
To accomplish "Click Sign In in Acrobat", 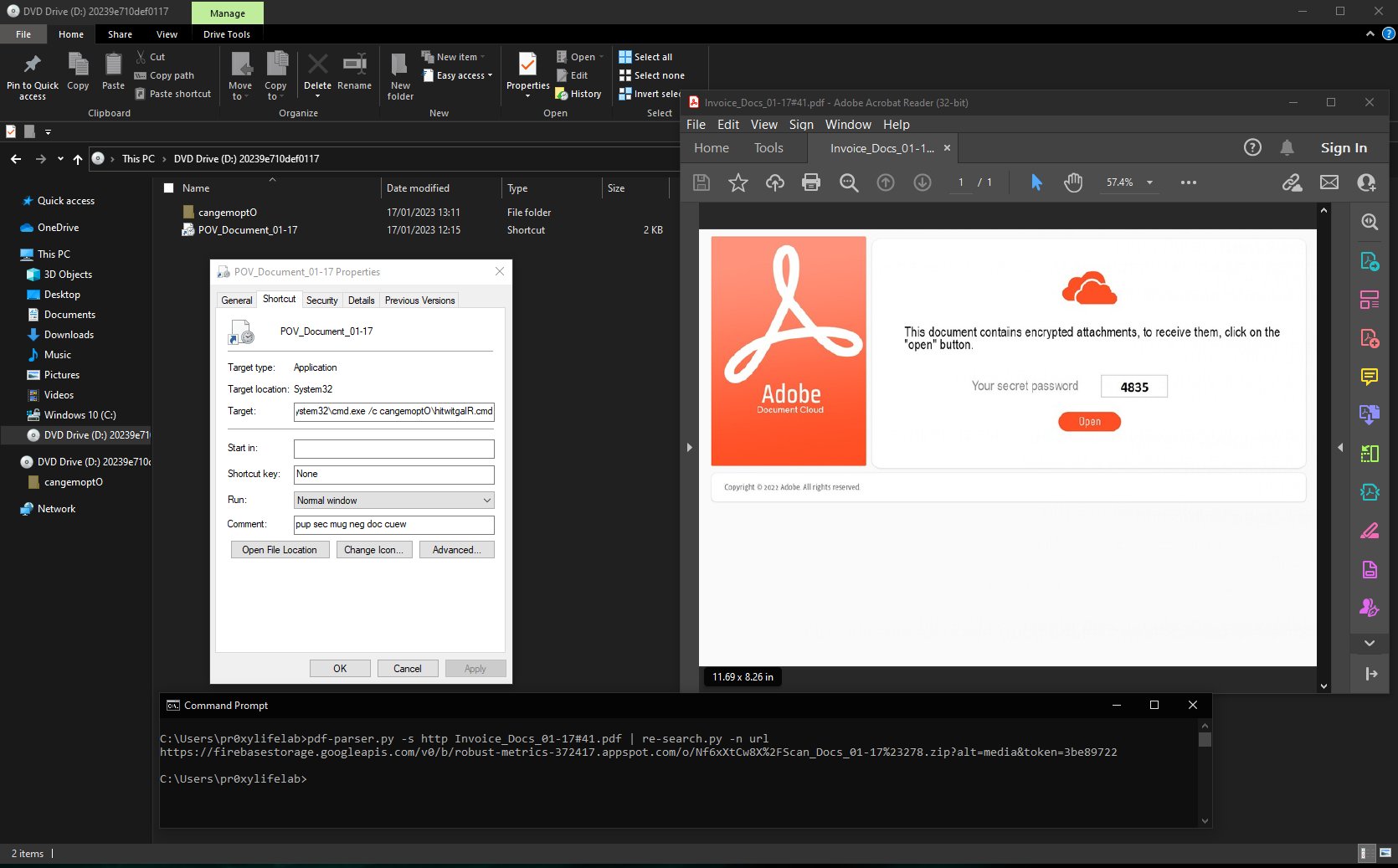I will [1344, 148].
